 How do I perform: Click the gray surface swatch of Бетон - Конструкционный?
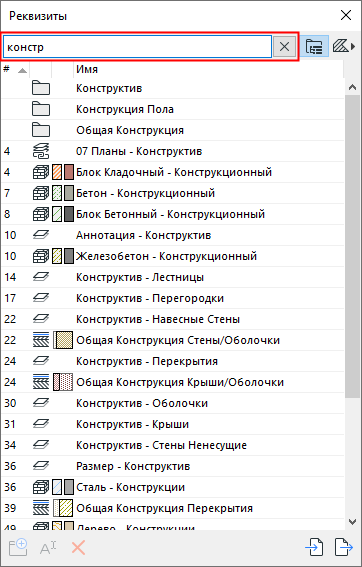[x=69, y=193]
